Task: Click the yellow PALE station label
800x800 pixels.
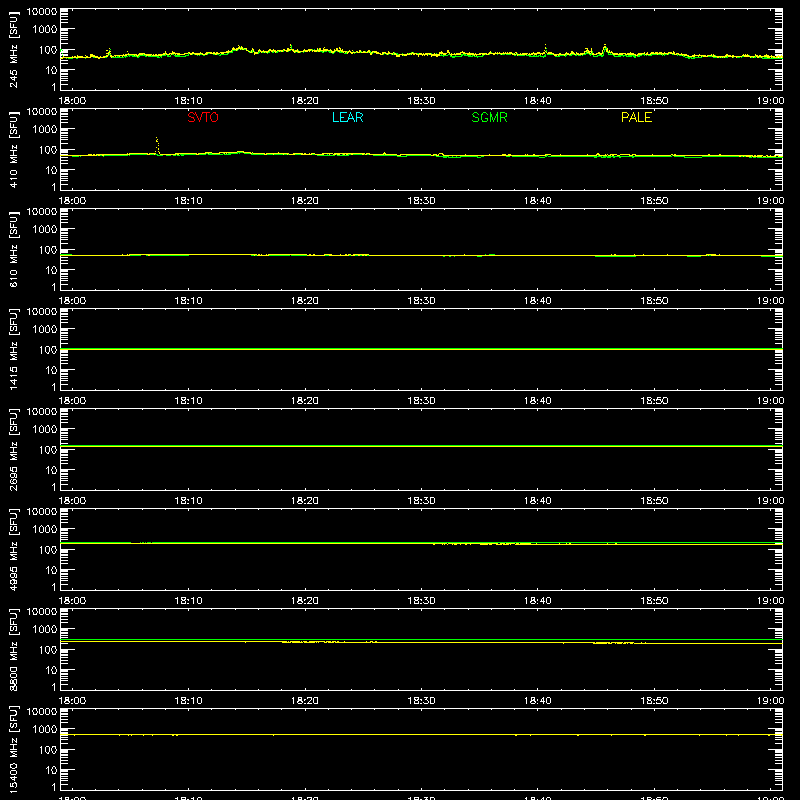Action: tap(636, 117)
